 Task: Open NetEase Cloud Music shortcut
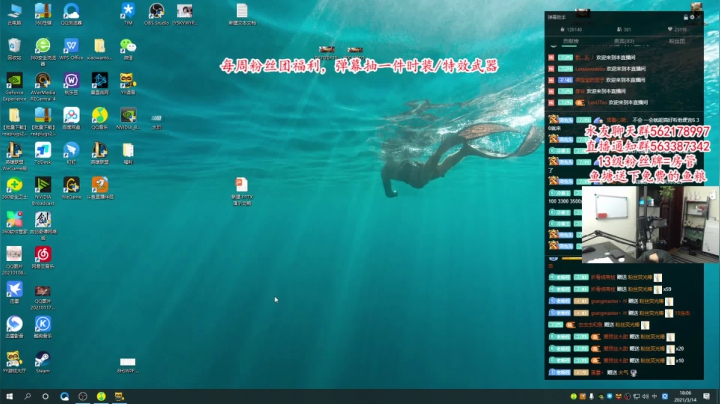point(43,257)
